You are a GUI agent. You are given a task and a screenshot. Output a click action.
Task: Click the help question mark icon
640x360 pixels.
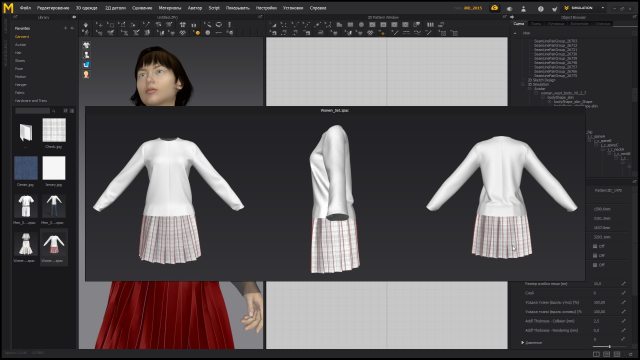coord(540,8)
